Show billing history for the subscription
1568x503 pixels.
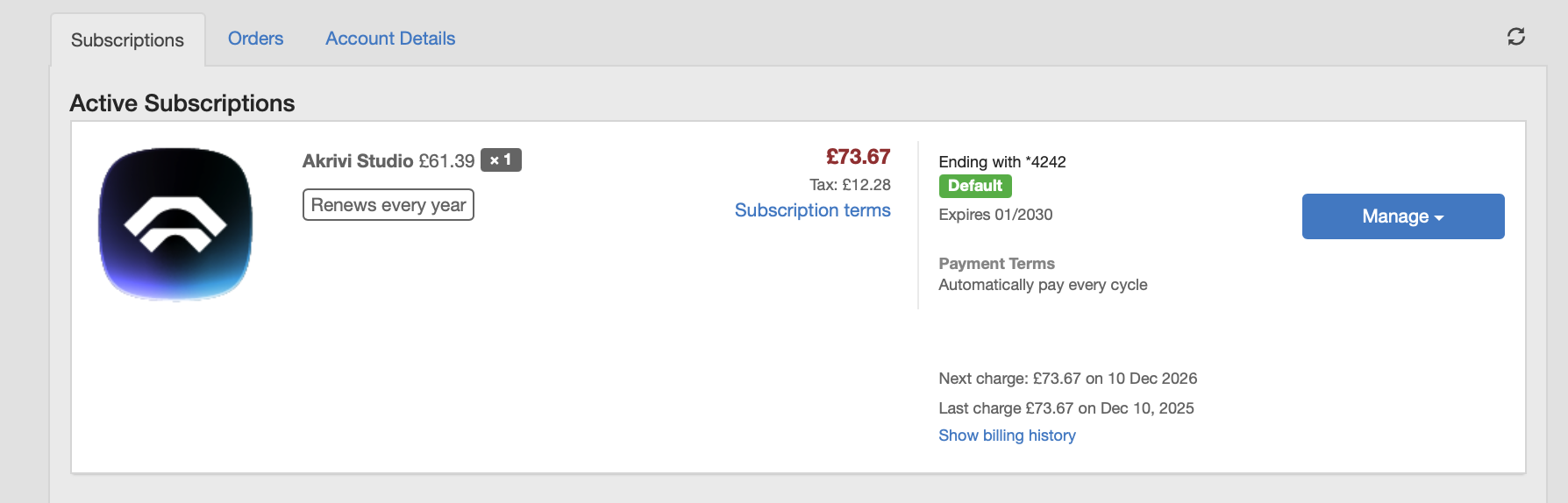coord(1007,436)
